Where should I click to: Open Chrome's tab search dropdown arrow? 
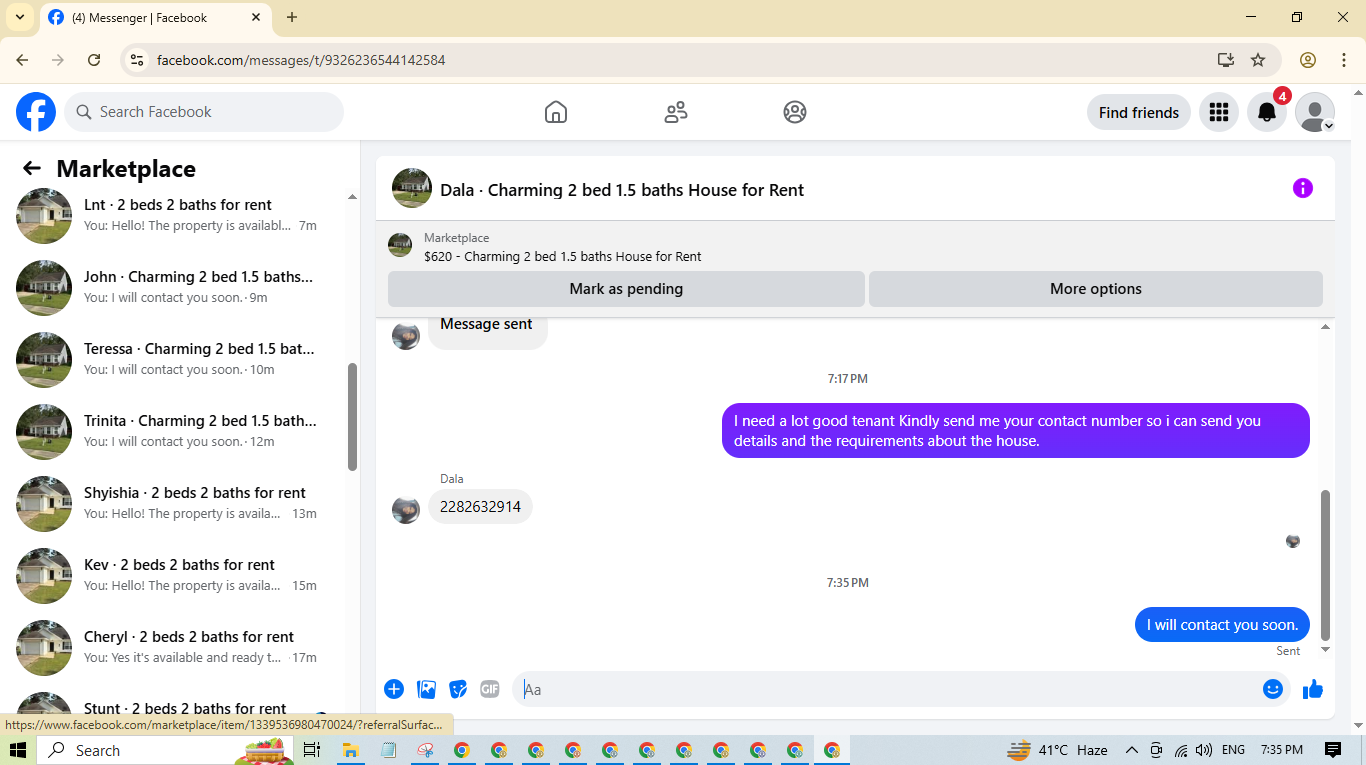tap(19, 17)
